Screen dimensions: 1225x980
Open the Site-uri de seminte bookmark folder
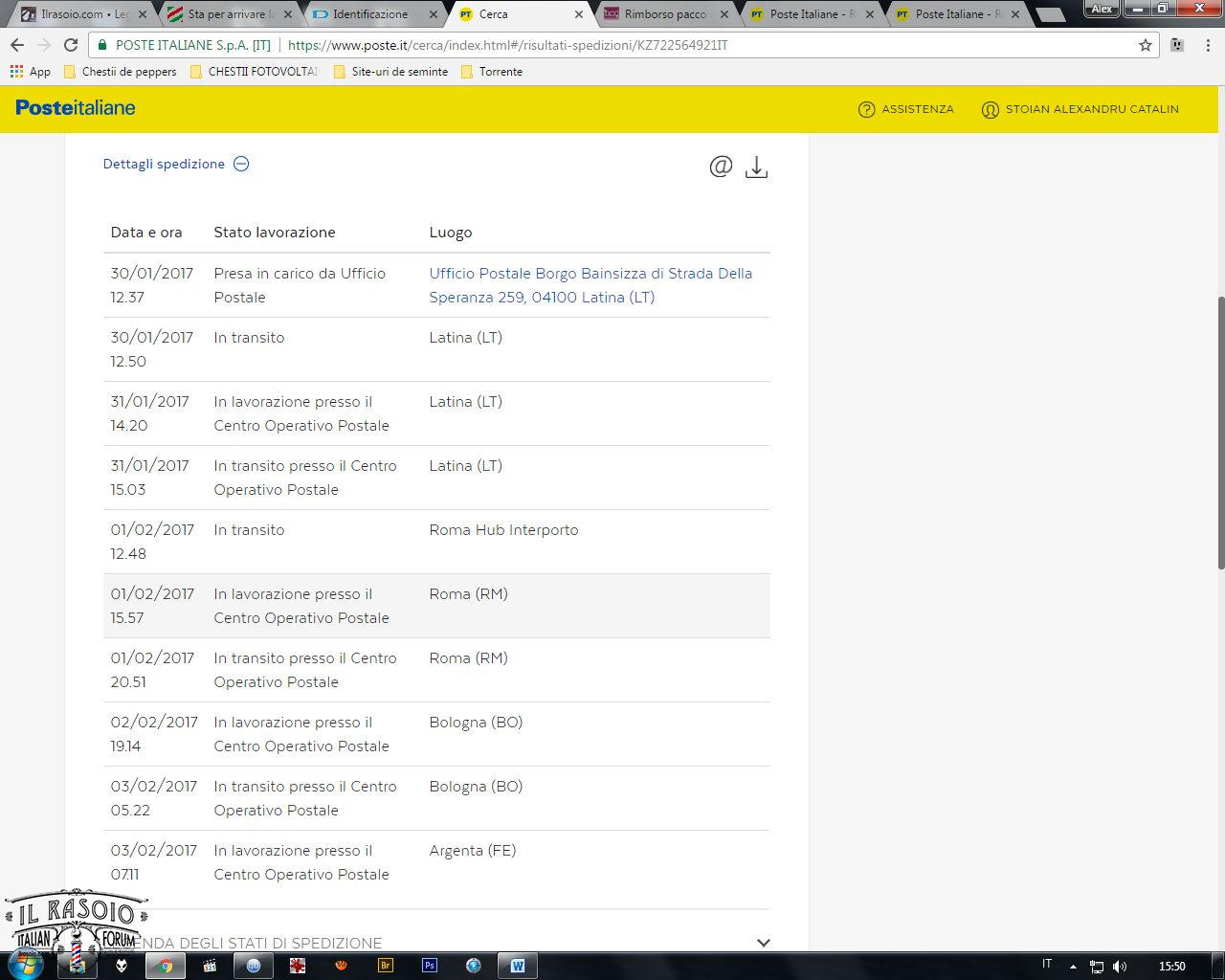click(x=390, y=72)
